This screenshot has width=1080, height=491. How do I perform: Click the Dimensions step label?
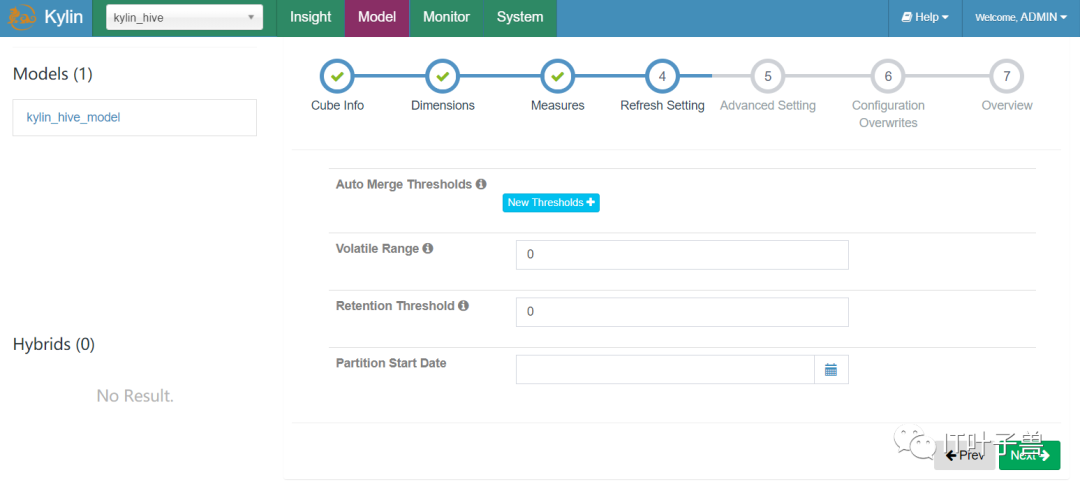click(x=443, y=106)
